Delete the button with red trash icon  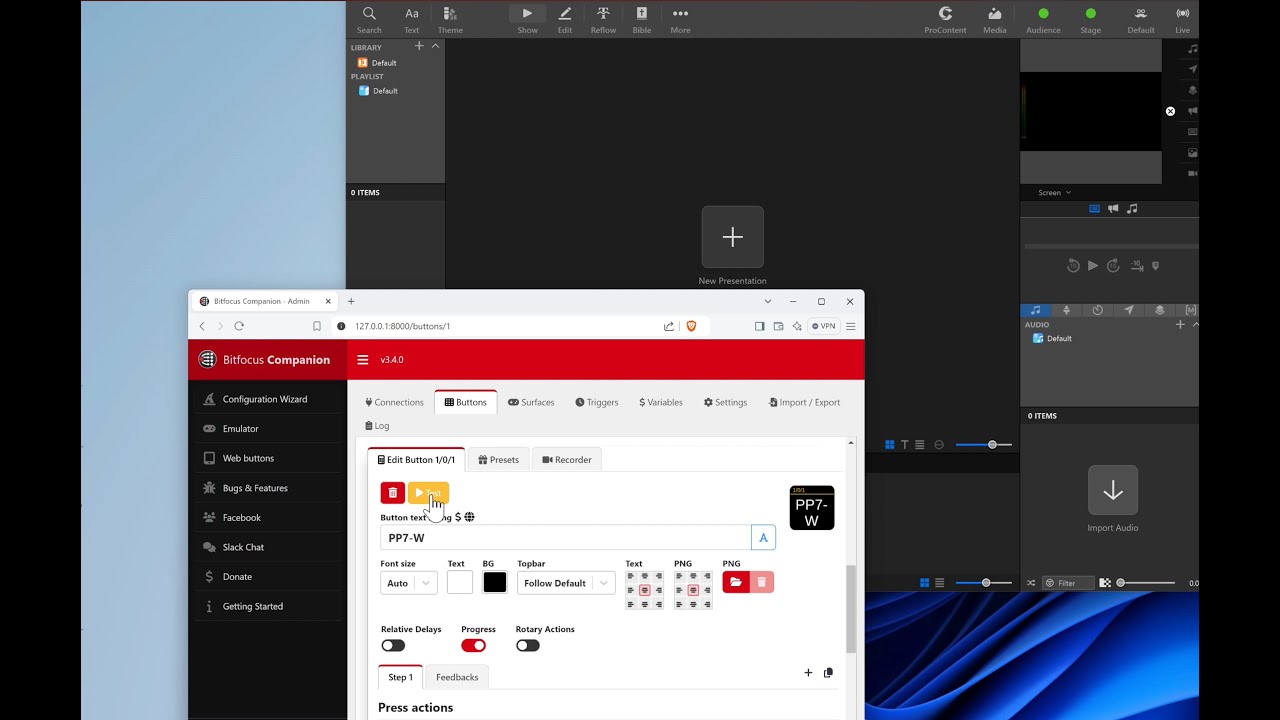point(392,493)
